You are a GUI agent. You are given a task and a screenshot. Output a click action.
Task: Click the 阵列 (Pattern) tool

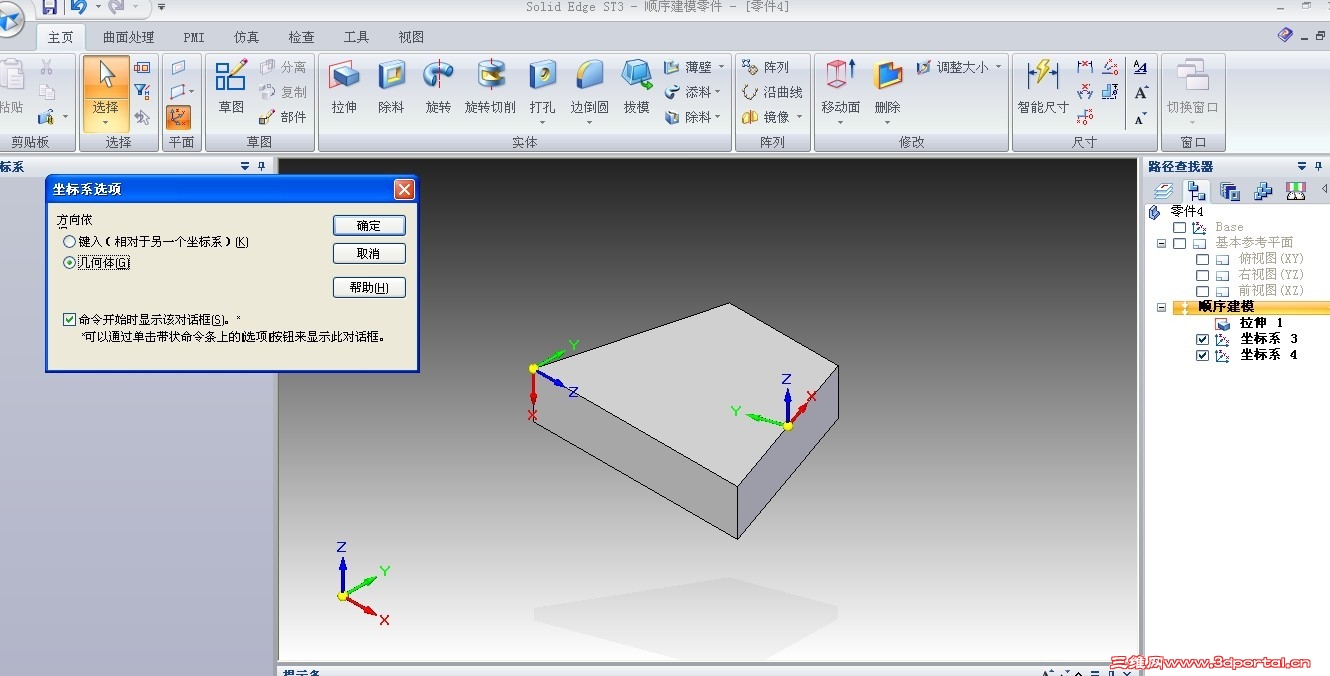pos(766,67)
